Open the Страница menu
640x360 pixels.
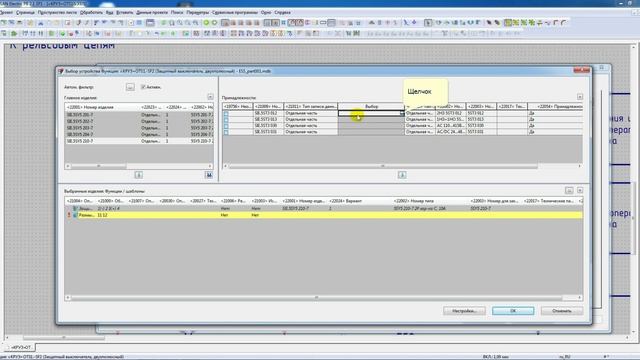[x=25, y=13]
